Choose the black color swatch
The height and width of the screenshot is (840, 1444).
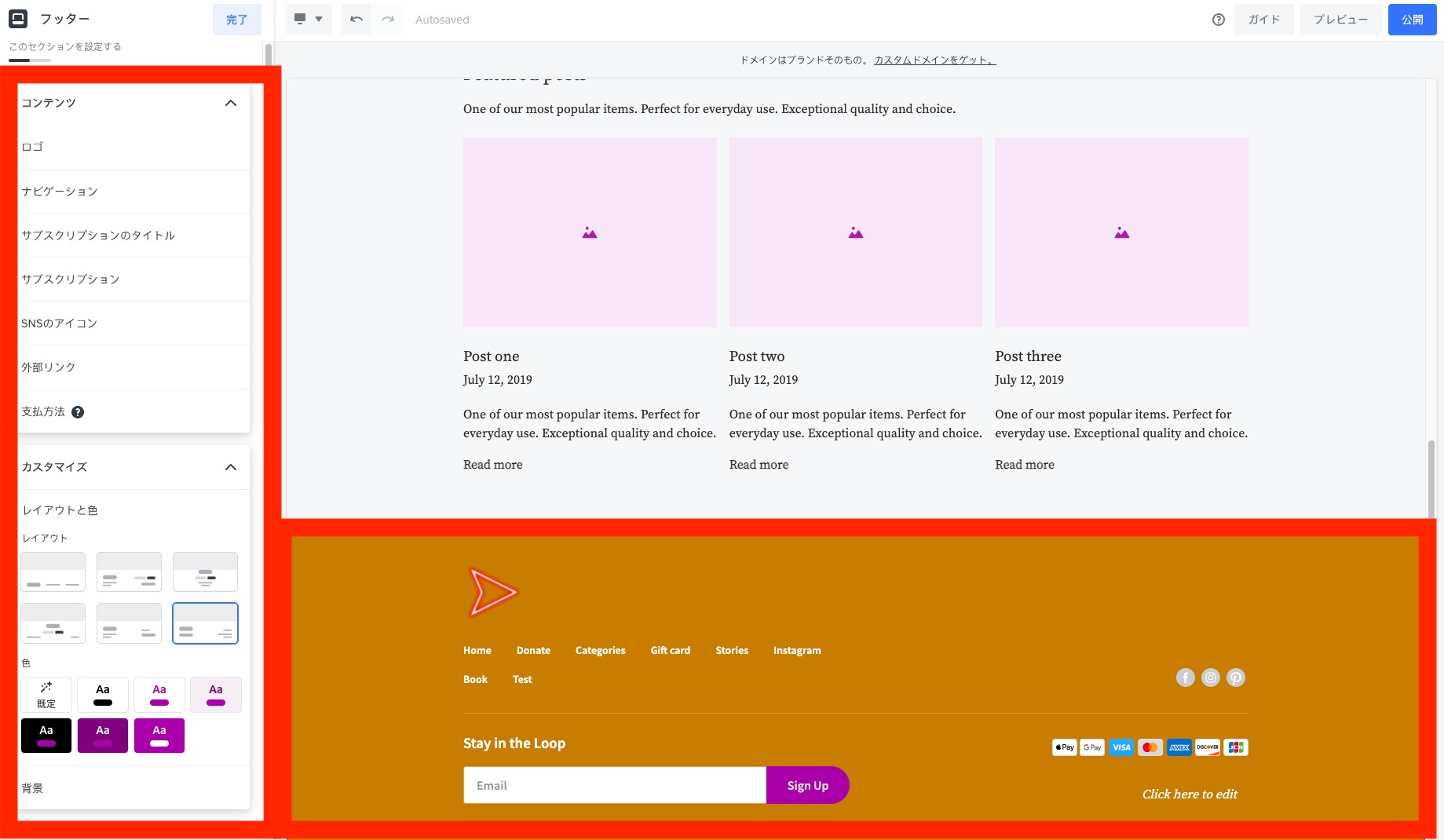click(x=46, y=736)
